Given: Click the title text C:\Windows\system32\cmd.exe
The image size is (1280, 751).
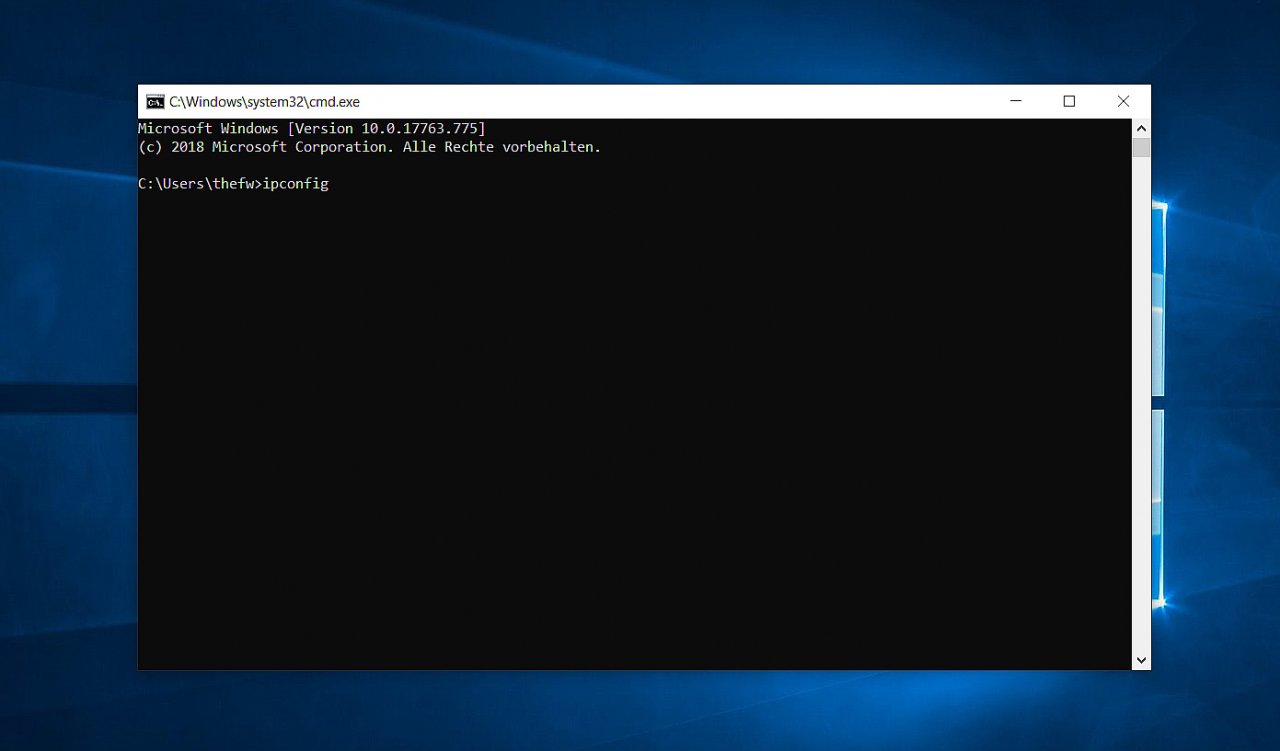Looking at the screenshot, I should pyautogui.click(x=264, y=102).
